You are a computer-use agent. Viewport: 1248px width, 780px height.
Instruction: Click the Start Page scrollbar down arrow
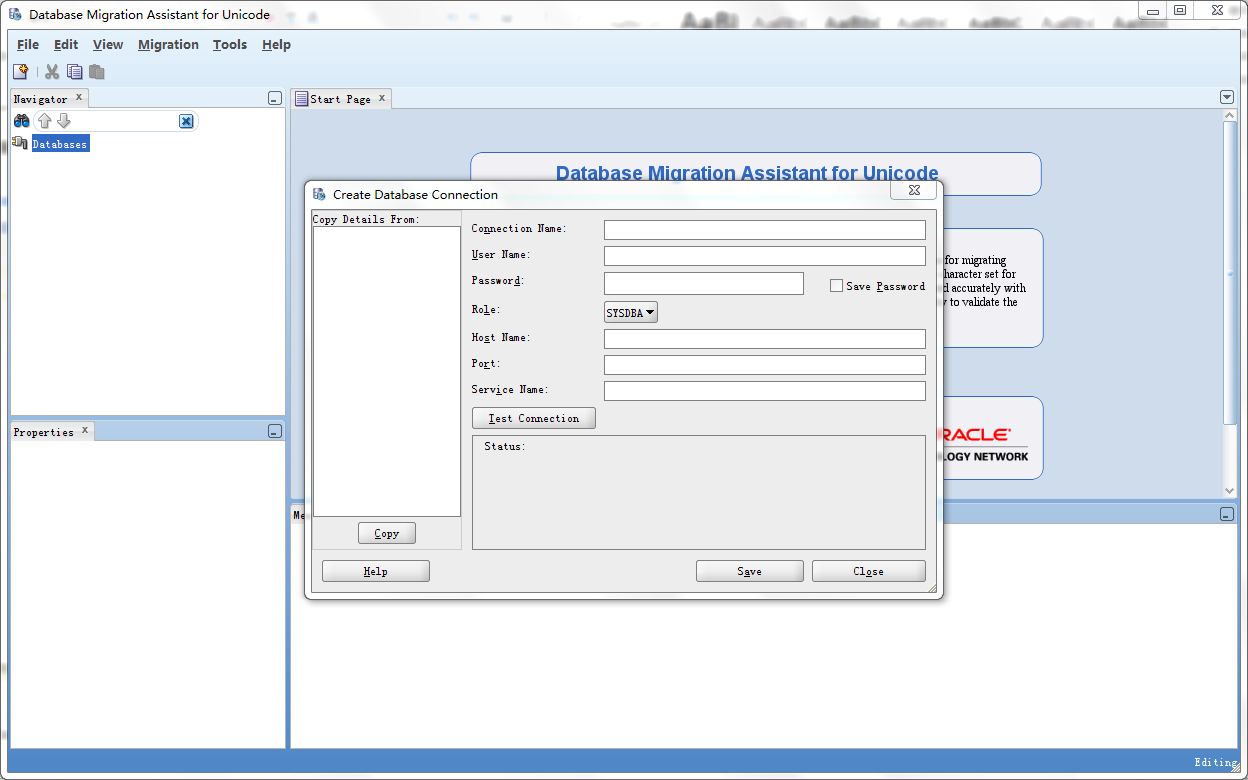tap(1230, 491)
